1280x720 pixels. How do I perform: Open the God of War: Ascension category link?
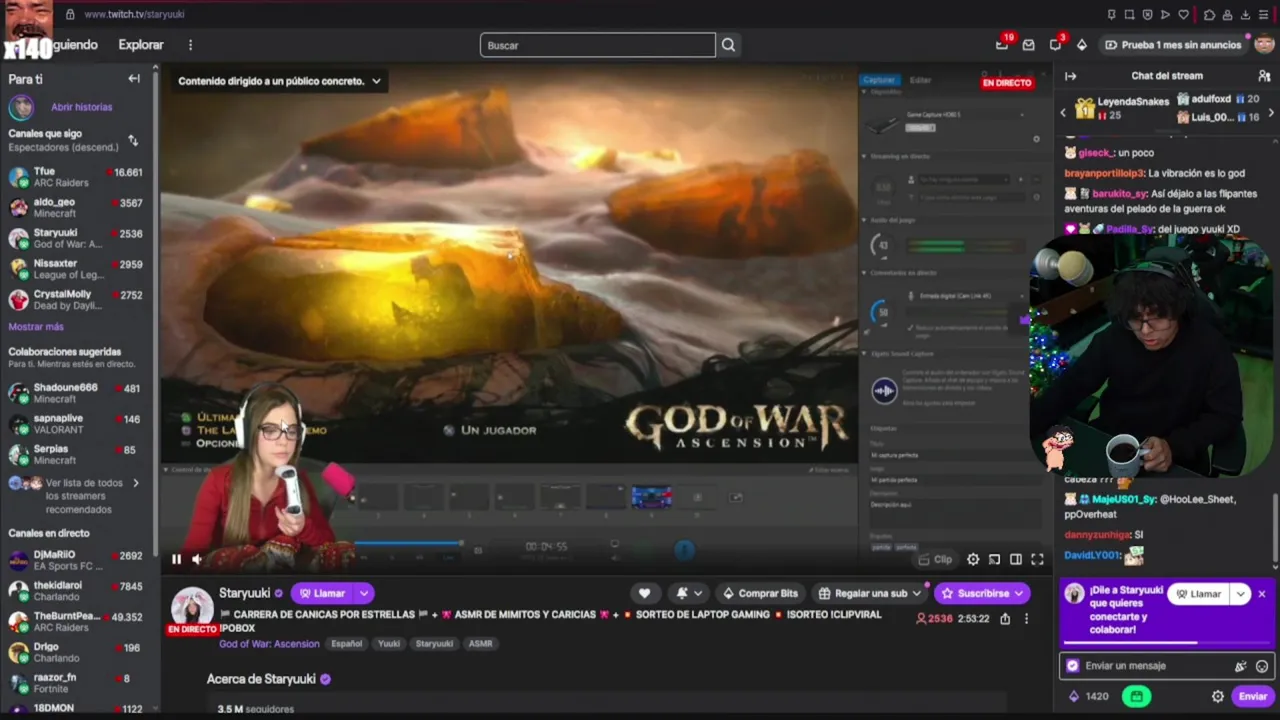tap(269, 644)
